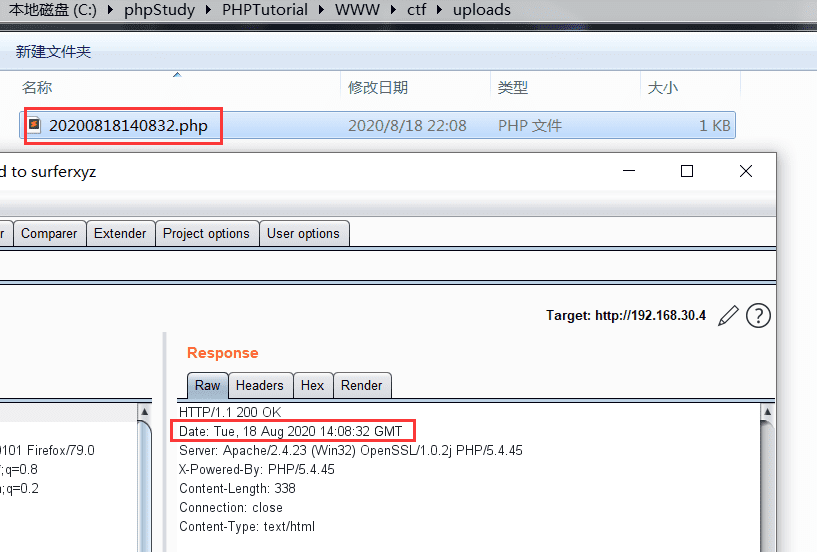Expand breadcrumb arrow after WWW
This screenshot has width=817, height=552.
[x=393, y=10]
